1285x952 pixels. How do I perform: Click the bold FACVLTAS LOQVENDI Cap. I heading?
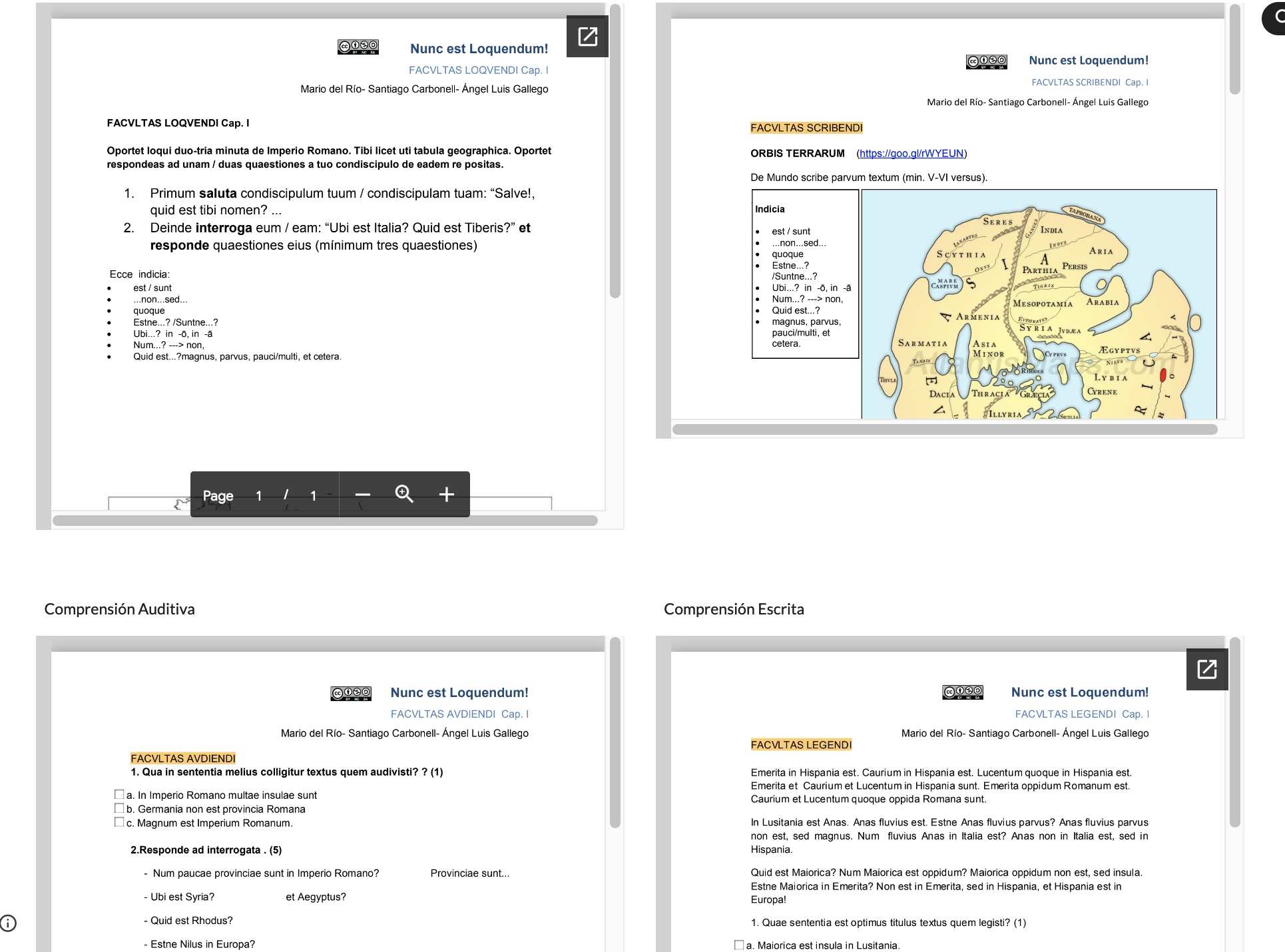pos(178,123)
